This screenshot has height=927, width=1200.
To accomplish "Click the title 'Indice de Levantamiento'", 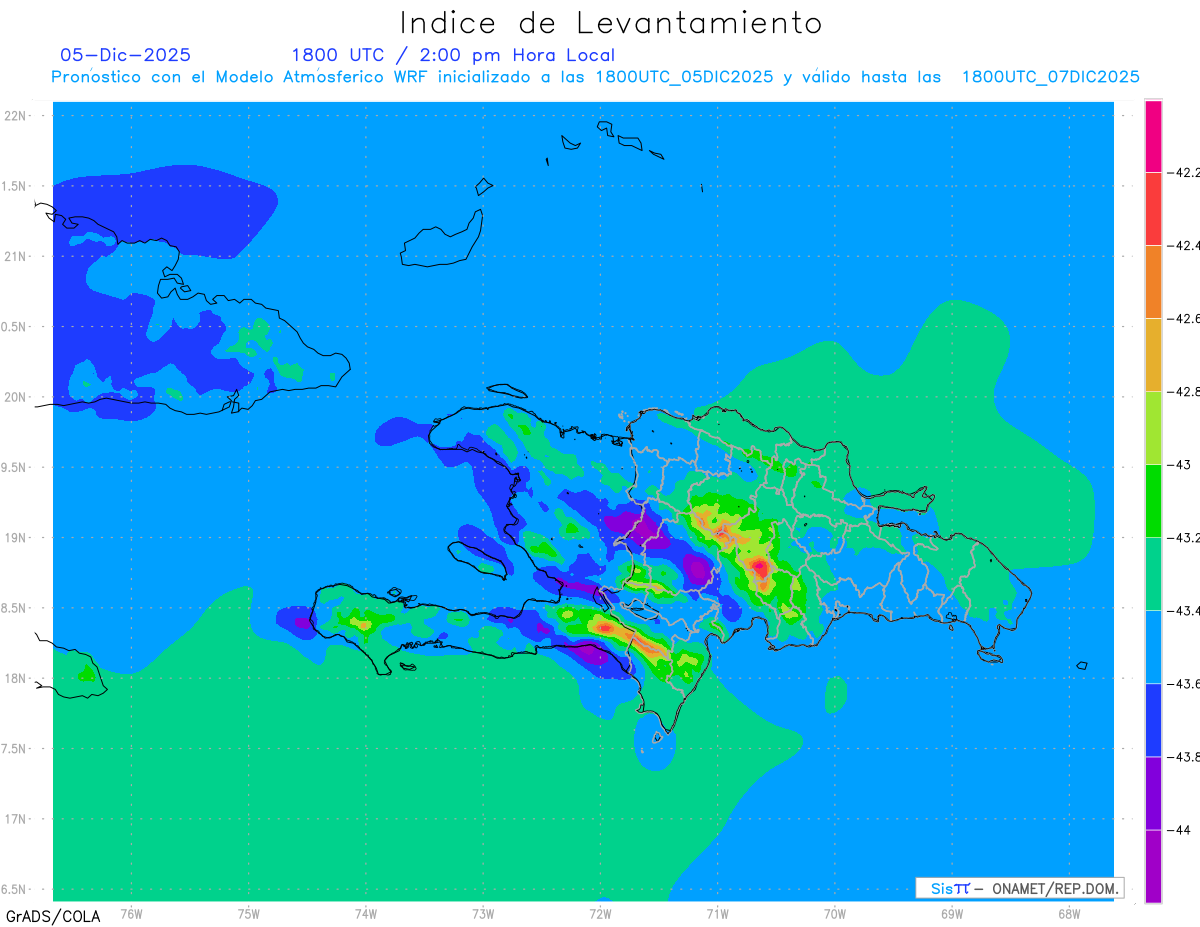I will (610, 22).
